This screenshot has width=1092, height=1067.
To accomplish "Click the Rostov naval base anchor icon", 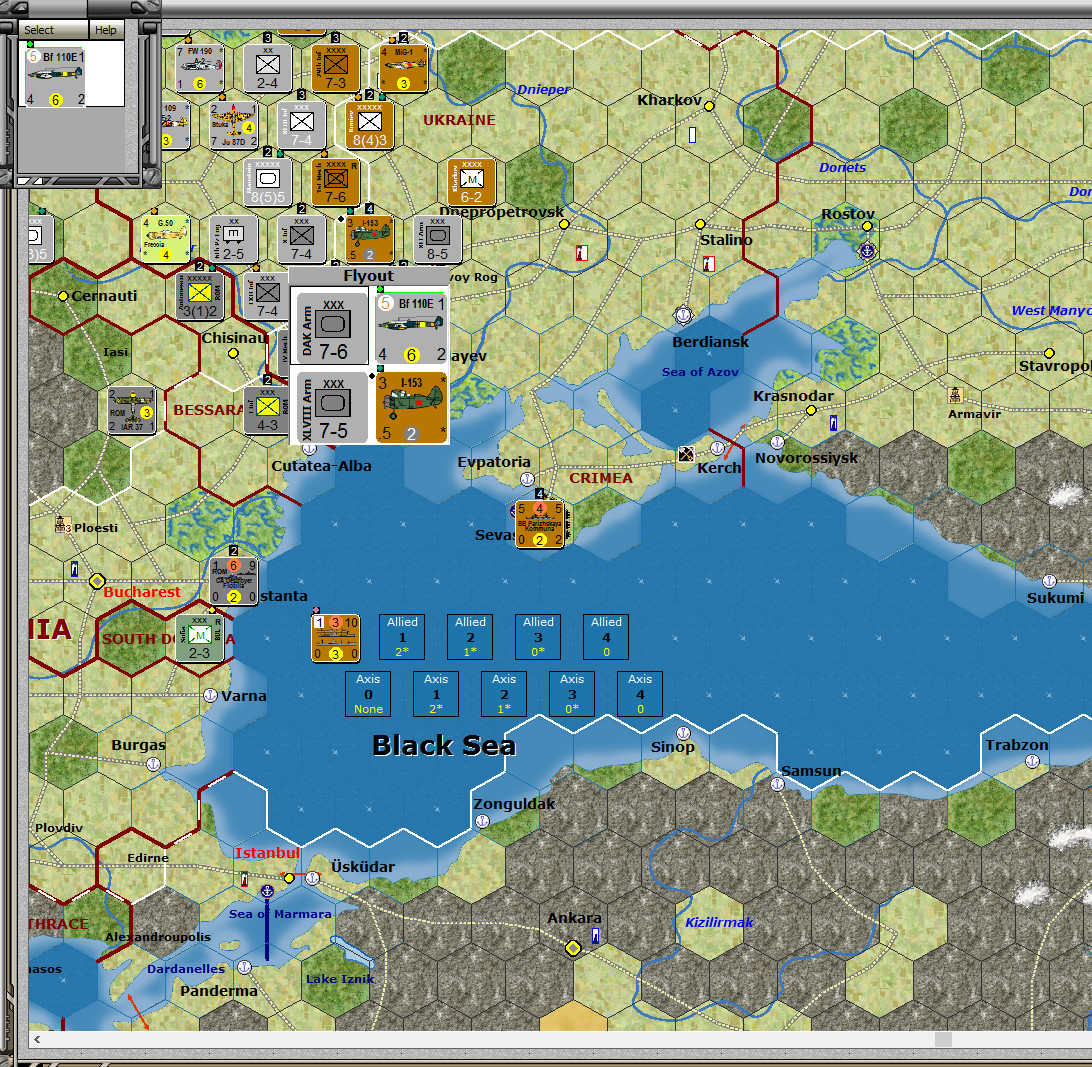I will [867, 251].
